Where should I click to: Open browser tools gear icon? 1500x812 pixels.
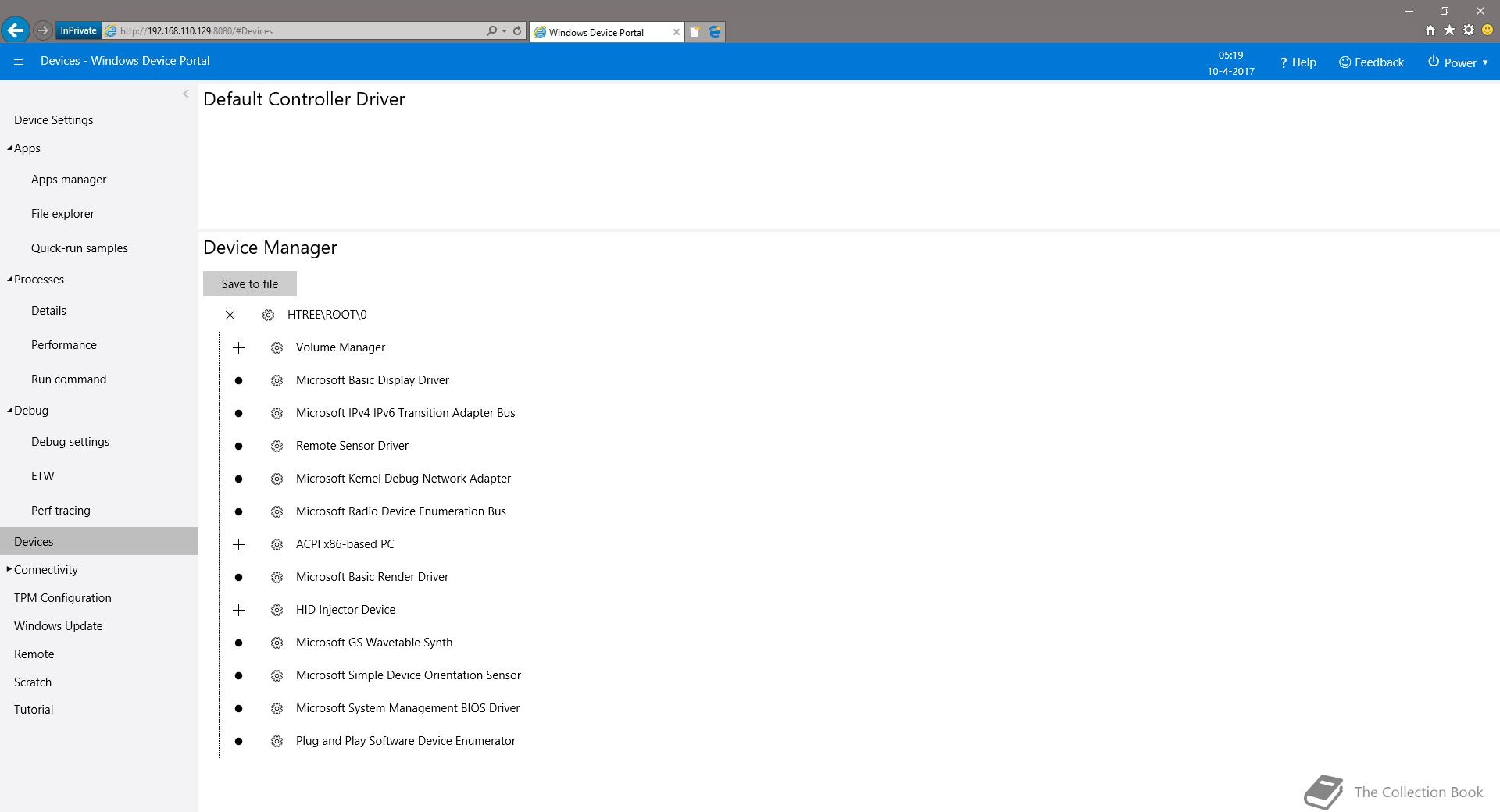(1469, 30)
